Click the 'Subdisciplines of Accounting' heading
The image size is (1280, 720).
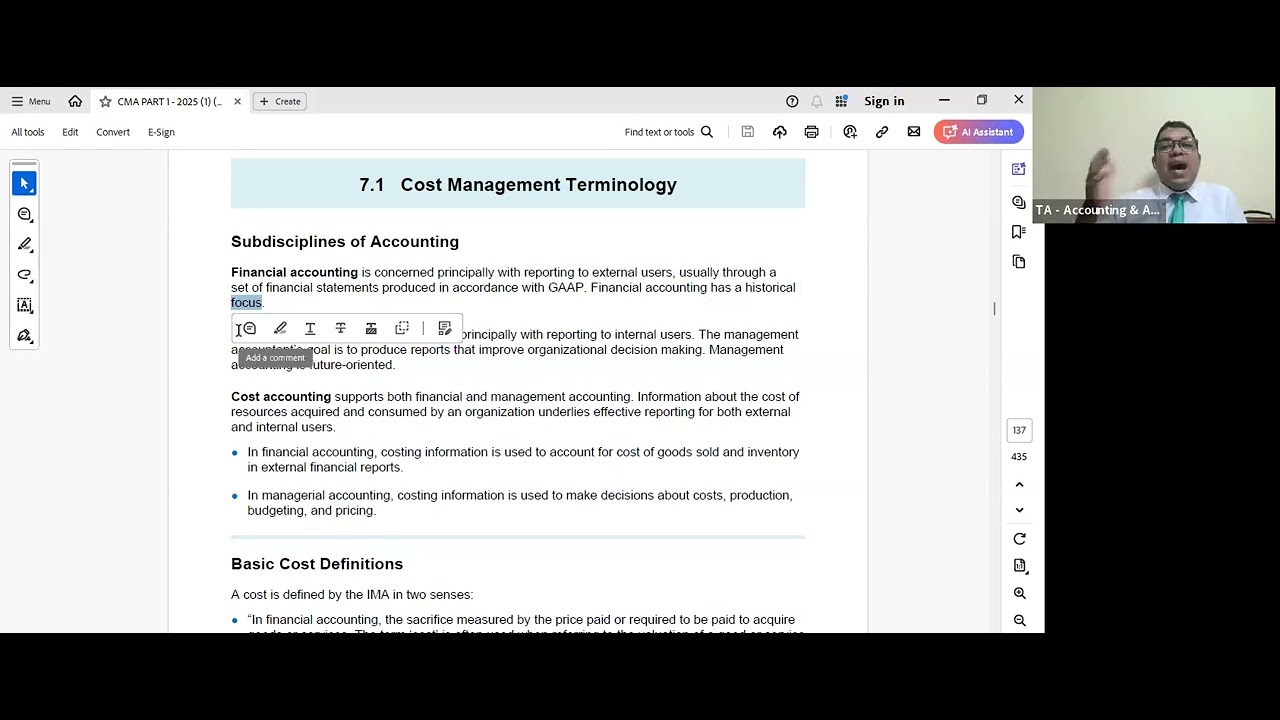pyautogui.click(x=345, y=242)
